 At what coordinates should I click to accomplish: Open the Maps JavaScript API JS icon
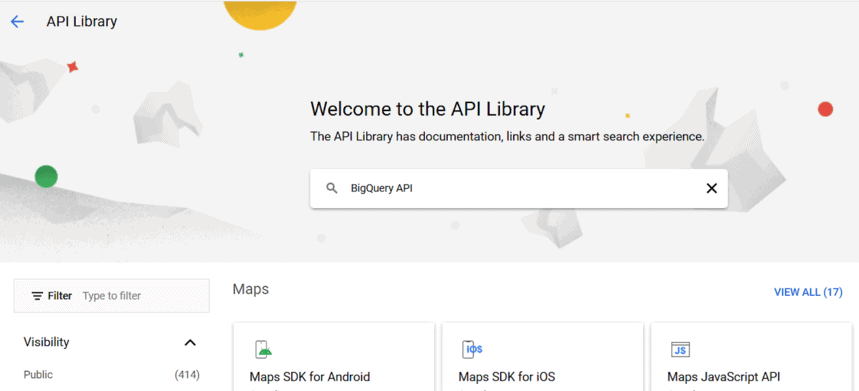(x=680, y=349)
